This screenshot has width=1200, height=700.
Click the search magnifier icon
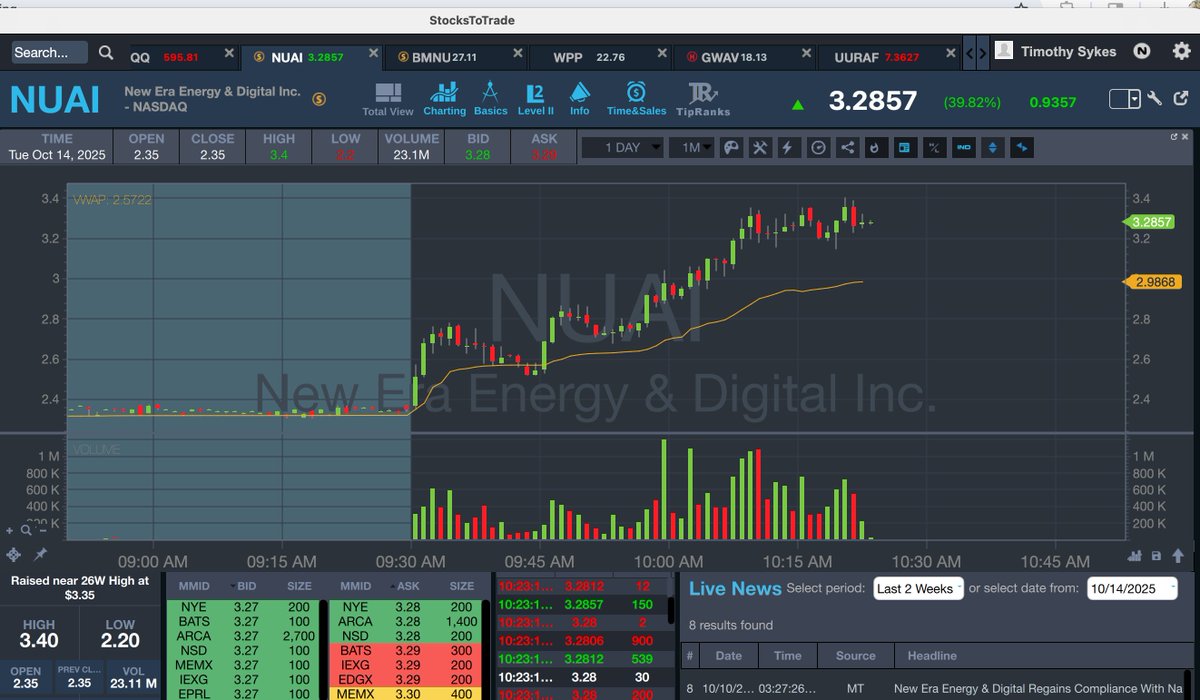coord(106,52)
